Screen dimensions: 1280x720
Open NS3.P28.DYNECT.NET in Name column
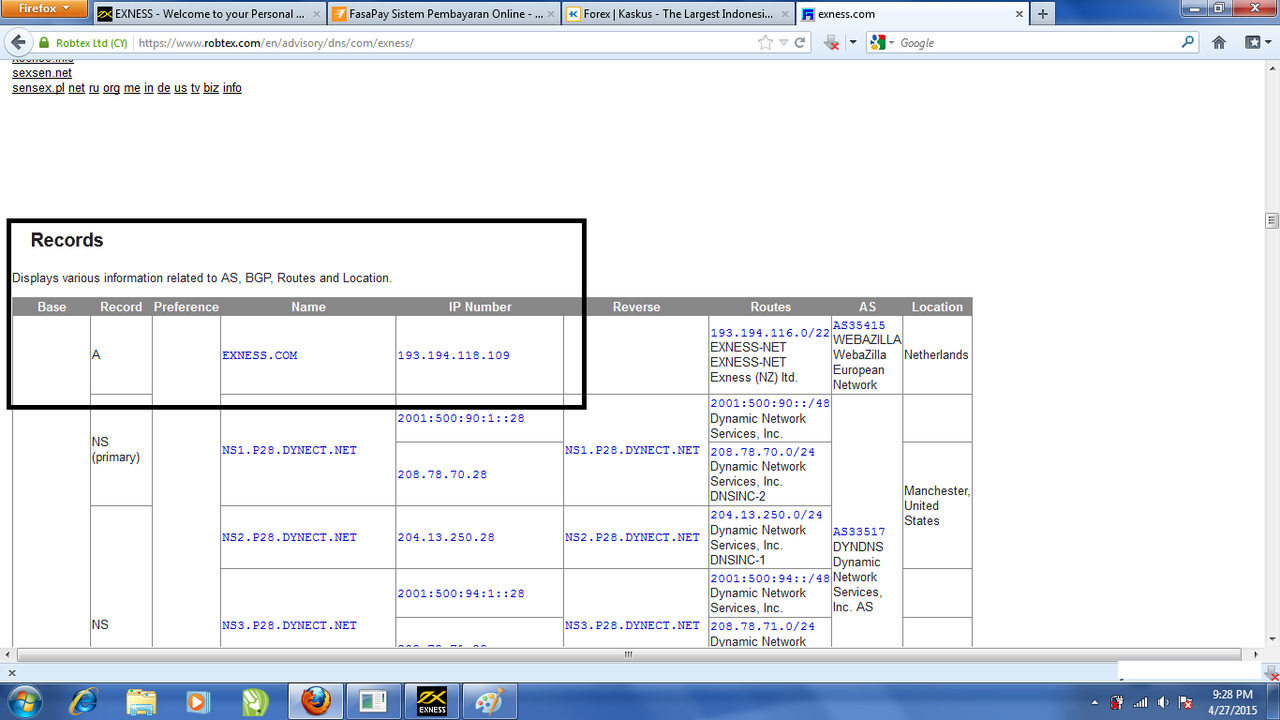(289, 625)
